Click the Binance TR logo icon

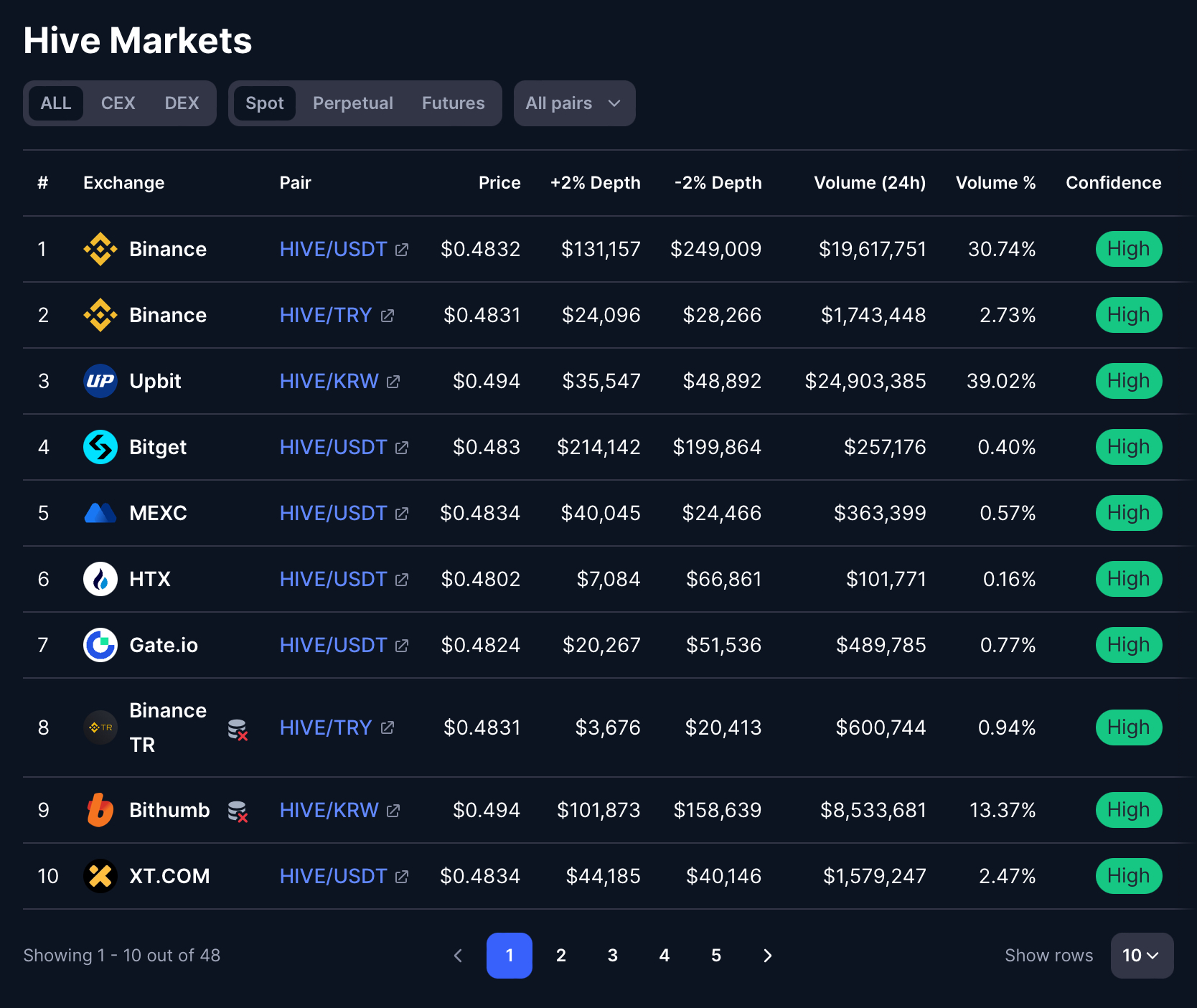(100, 727)
